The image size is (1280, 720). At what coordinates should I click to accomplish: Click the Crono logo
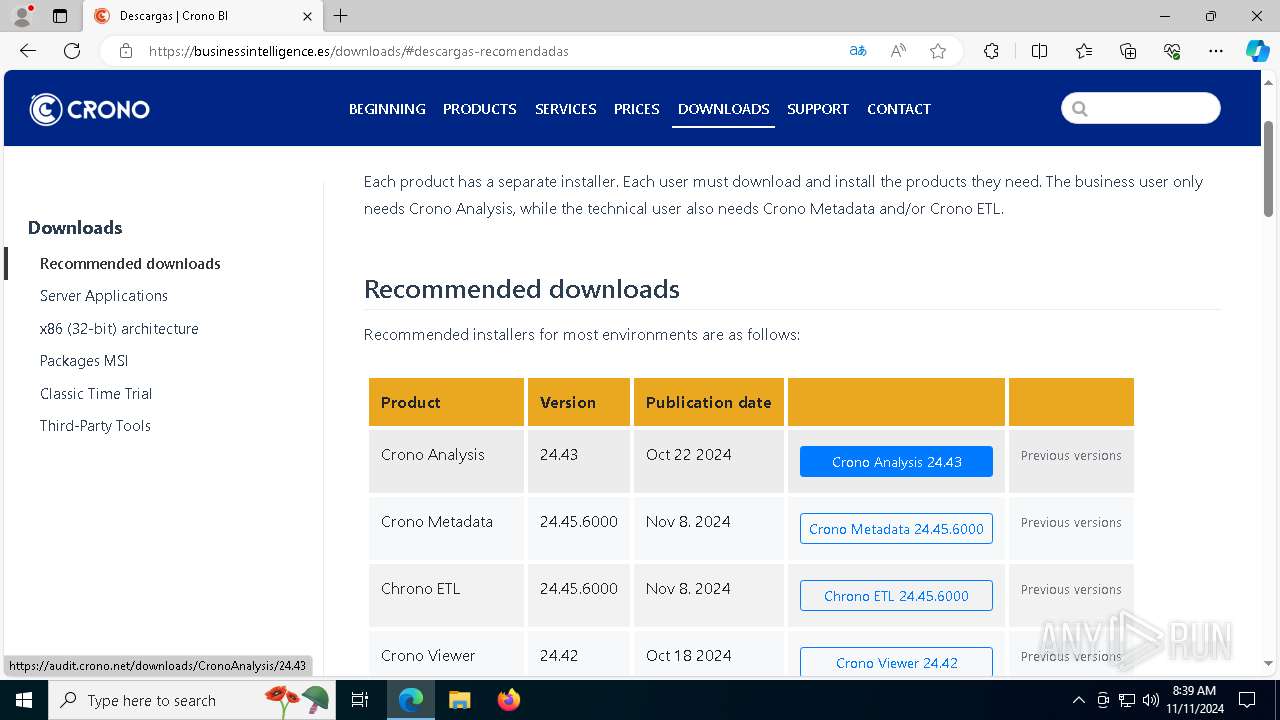[x=89, y=109]
